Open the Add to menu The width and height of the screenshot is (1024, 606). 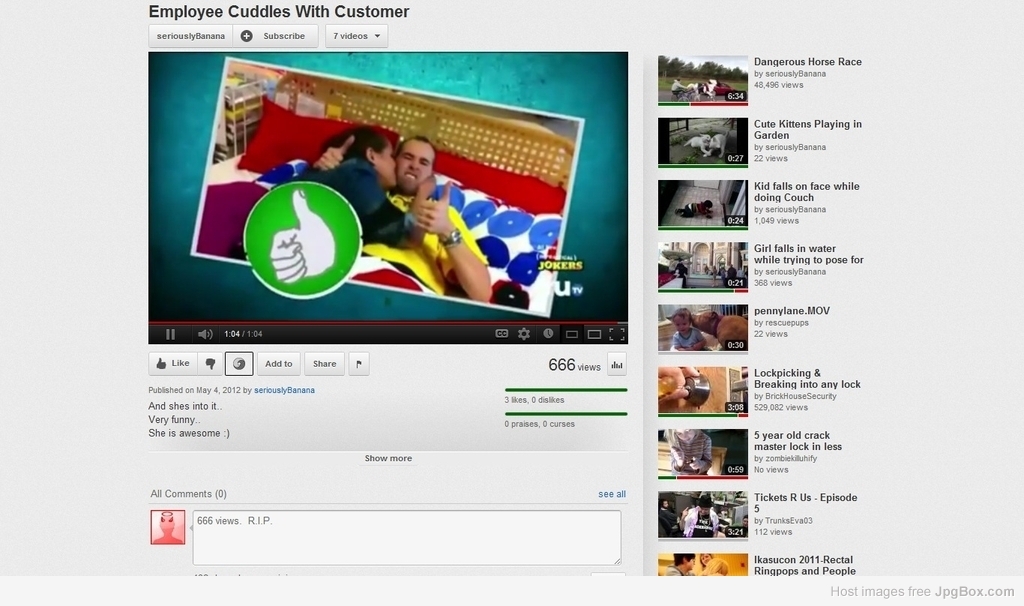(278, 364)
